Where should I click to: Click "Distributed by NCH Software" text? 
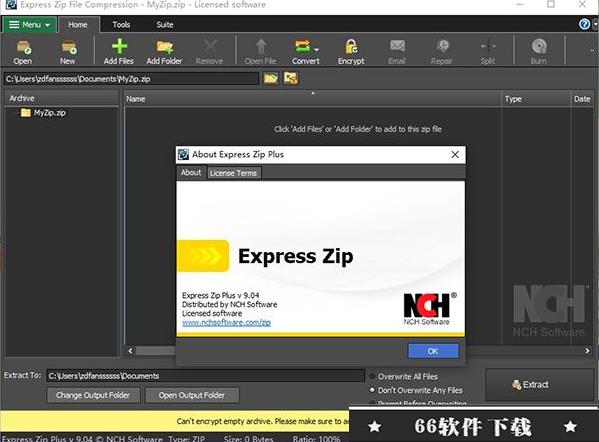[x=230, y=304]
